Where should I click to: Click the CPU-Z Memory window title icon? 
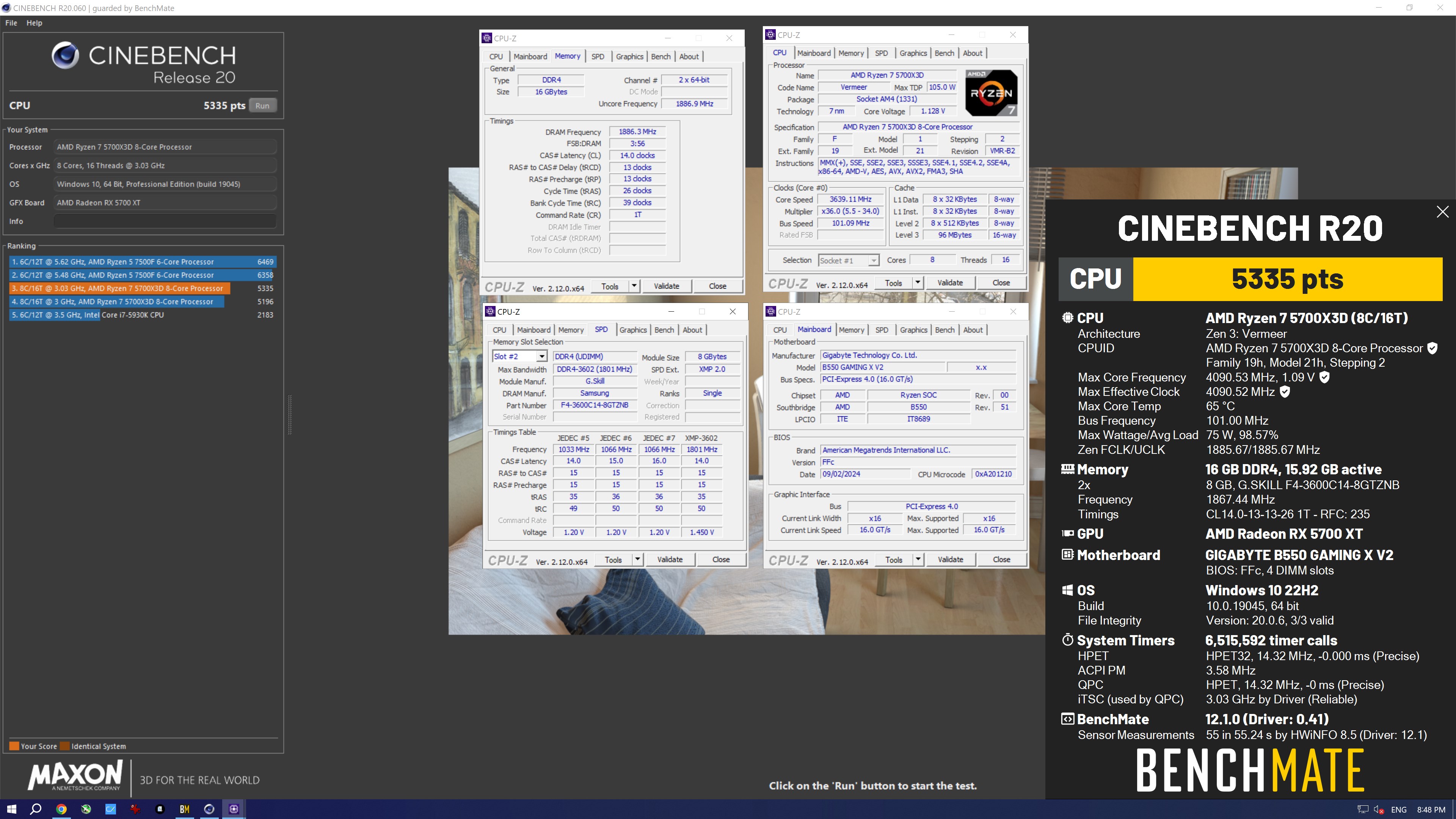[x=486, y=38]
